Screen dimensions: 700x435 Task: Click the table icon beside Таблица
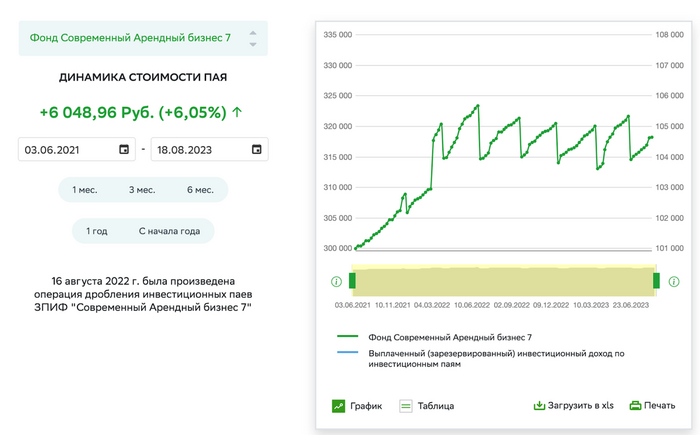406,406
